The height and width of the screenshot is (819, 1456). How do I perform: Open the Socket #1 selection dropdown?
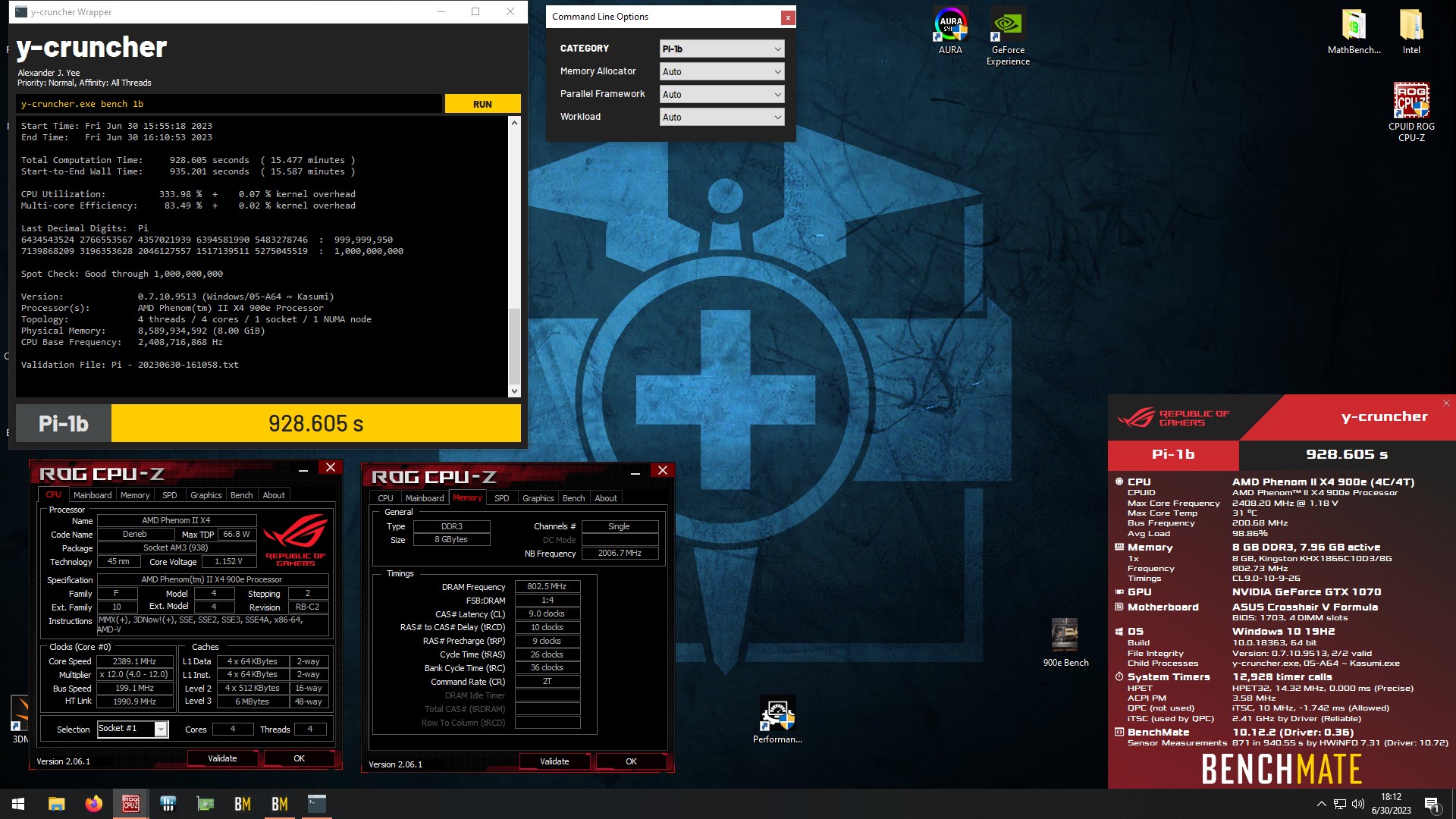click(x=133, y=729)
